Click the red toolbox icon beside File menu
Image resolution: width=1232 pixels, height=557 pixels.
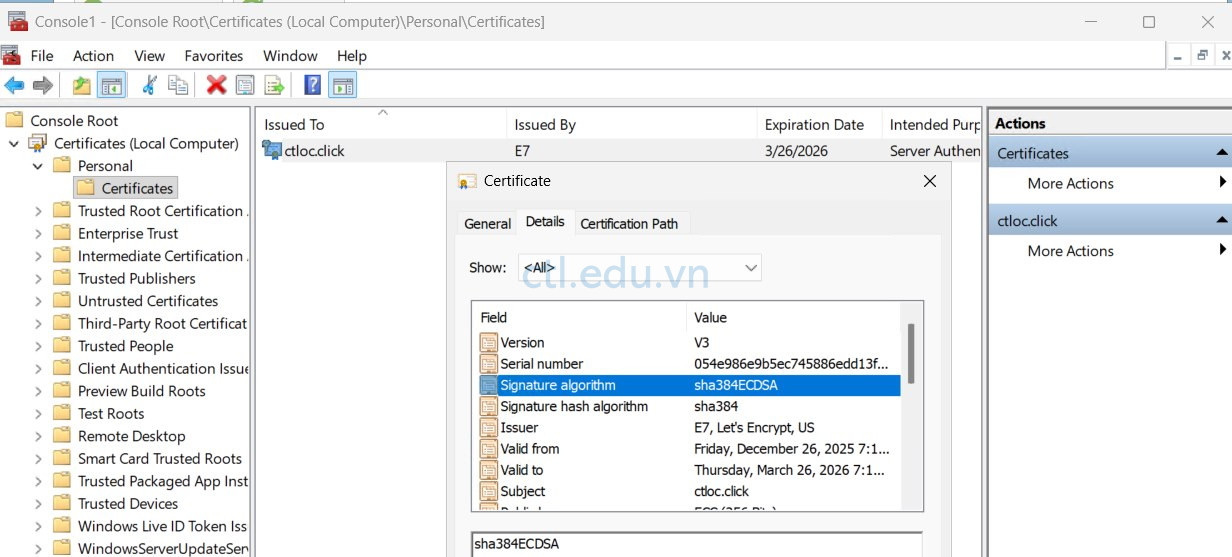point(11,55)
